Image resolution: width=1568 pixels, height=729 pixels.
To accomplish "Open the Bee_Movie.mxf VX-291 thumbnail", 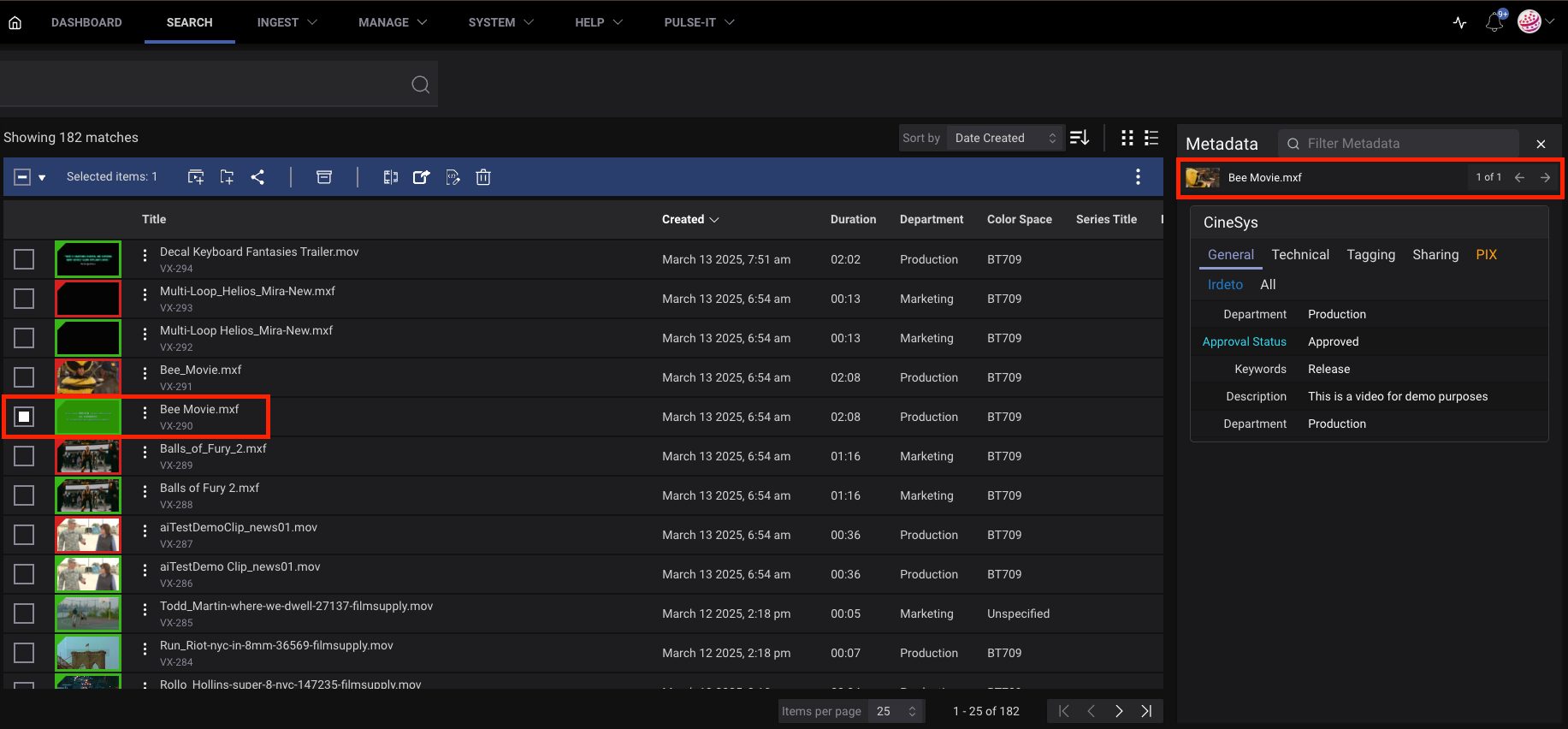I will click(x=88, y=377).
